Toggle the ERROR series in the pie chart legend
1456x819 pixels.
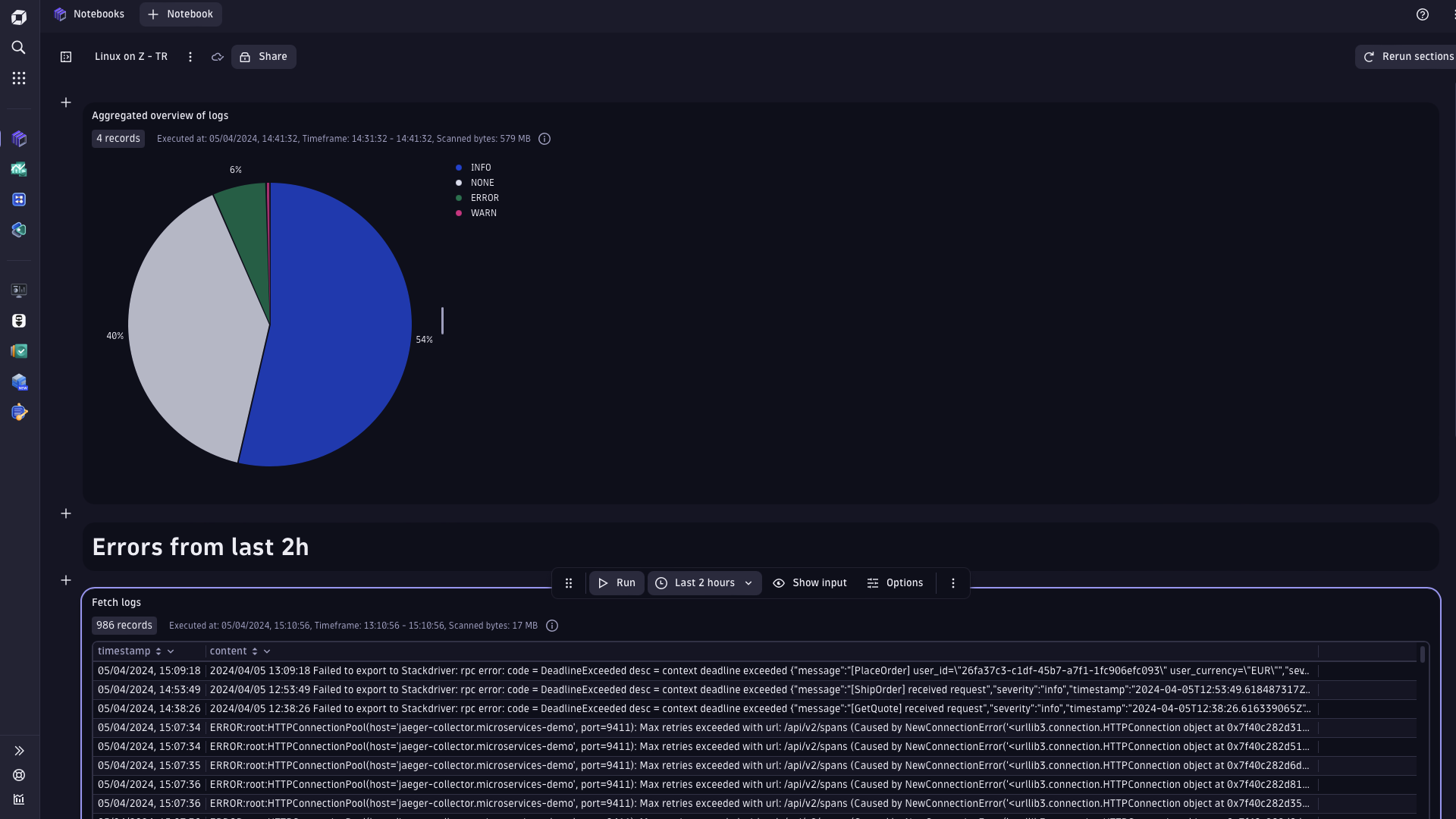click(x=478, y=197)
